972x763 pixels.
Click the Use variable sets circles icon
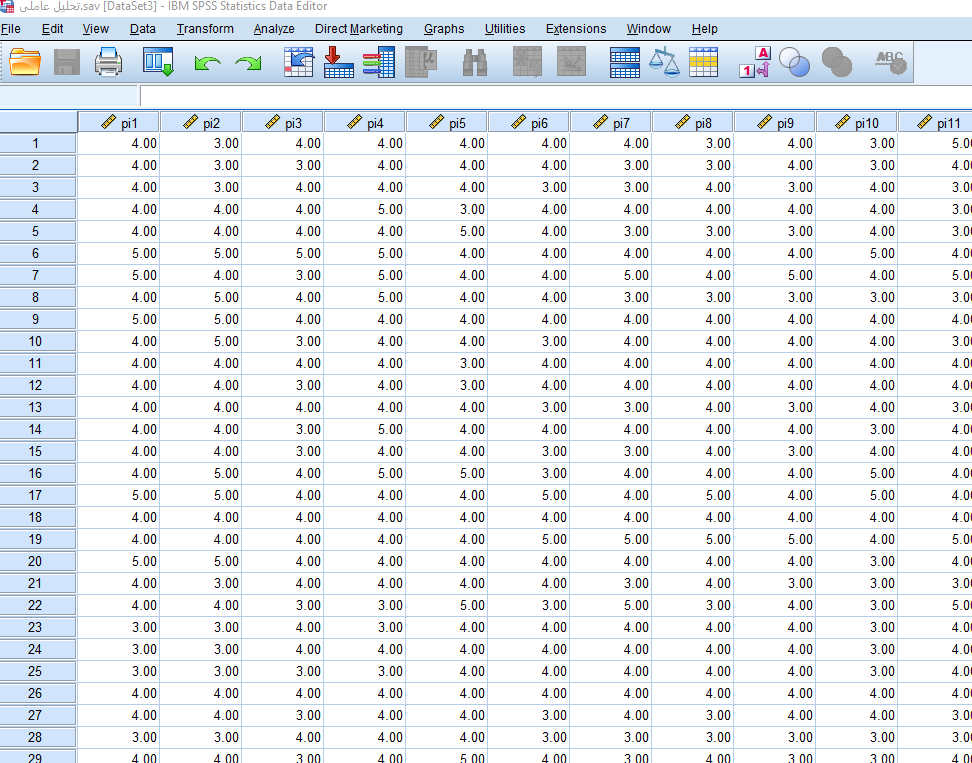click(x=795, y=63)
